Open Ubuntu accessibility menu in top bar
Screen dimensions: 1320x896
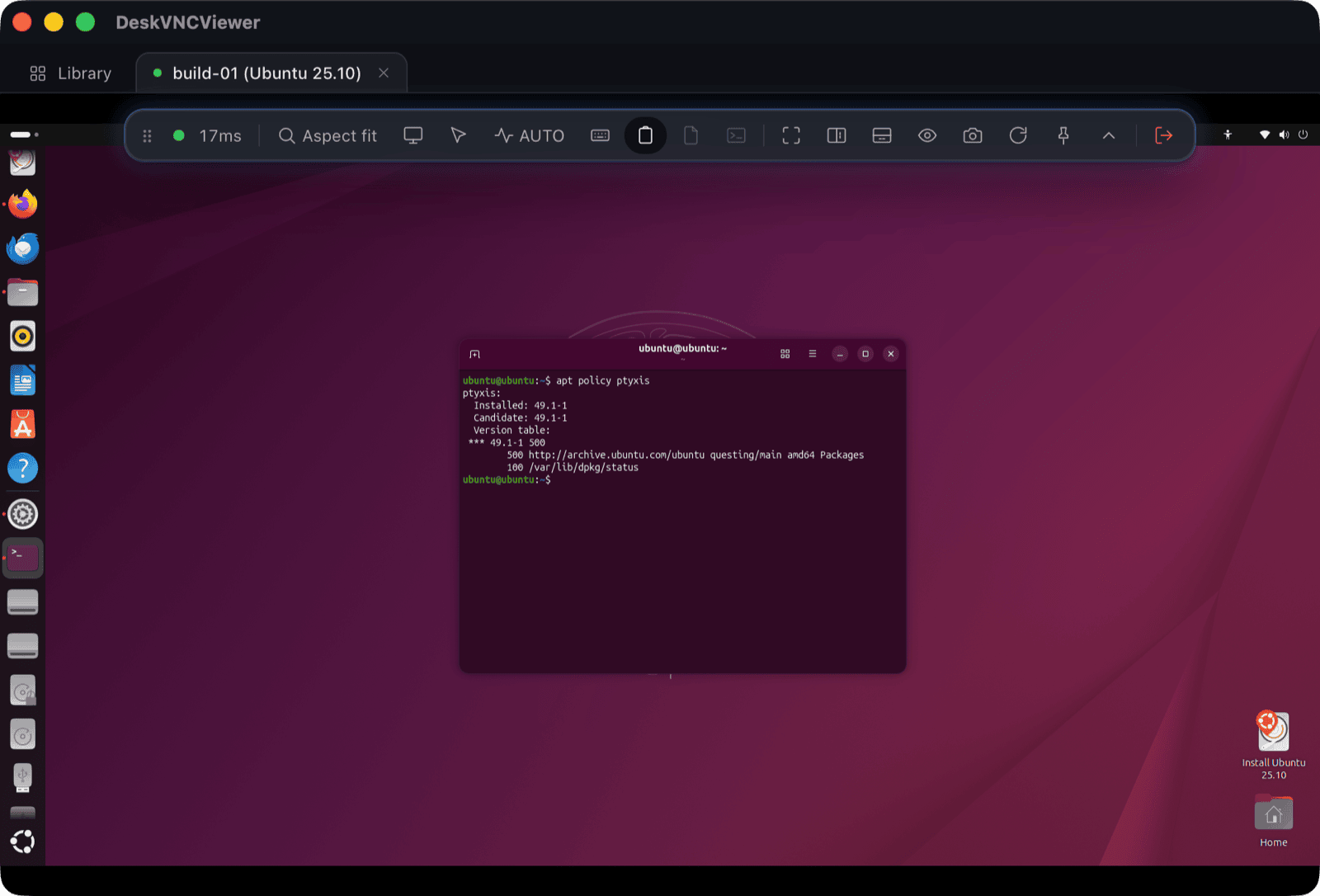[1228, 134]
